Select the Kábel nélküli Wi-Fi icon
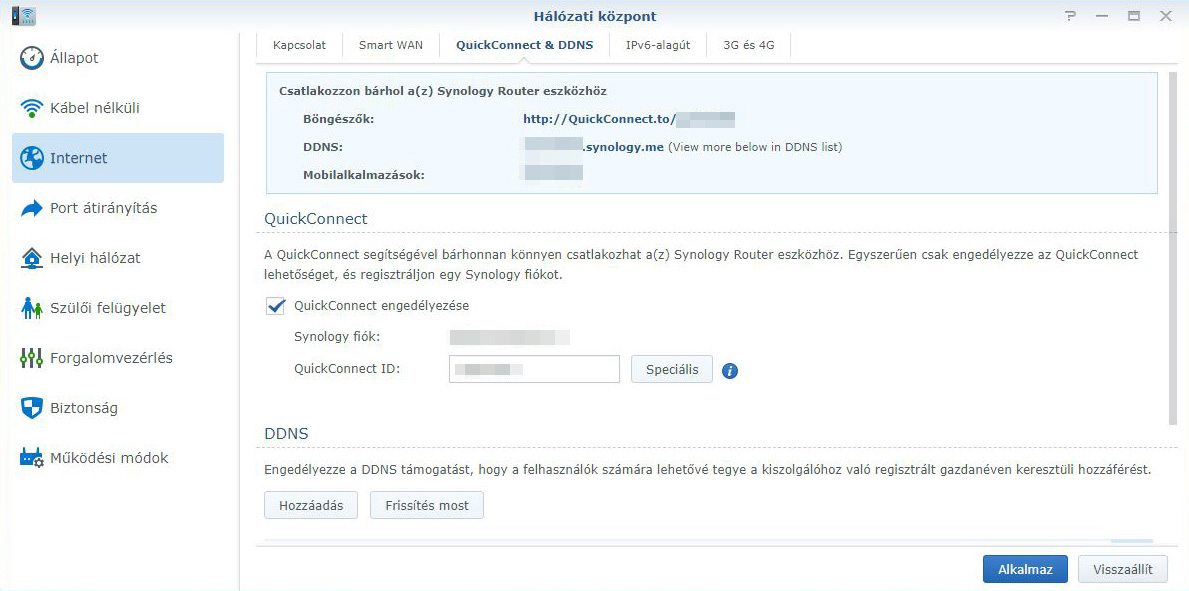The width and height of the screenshot is (1189, 591). [32, 108]
